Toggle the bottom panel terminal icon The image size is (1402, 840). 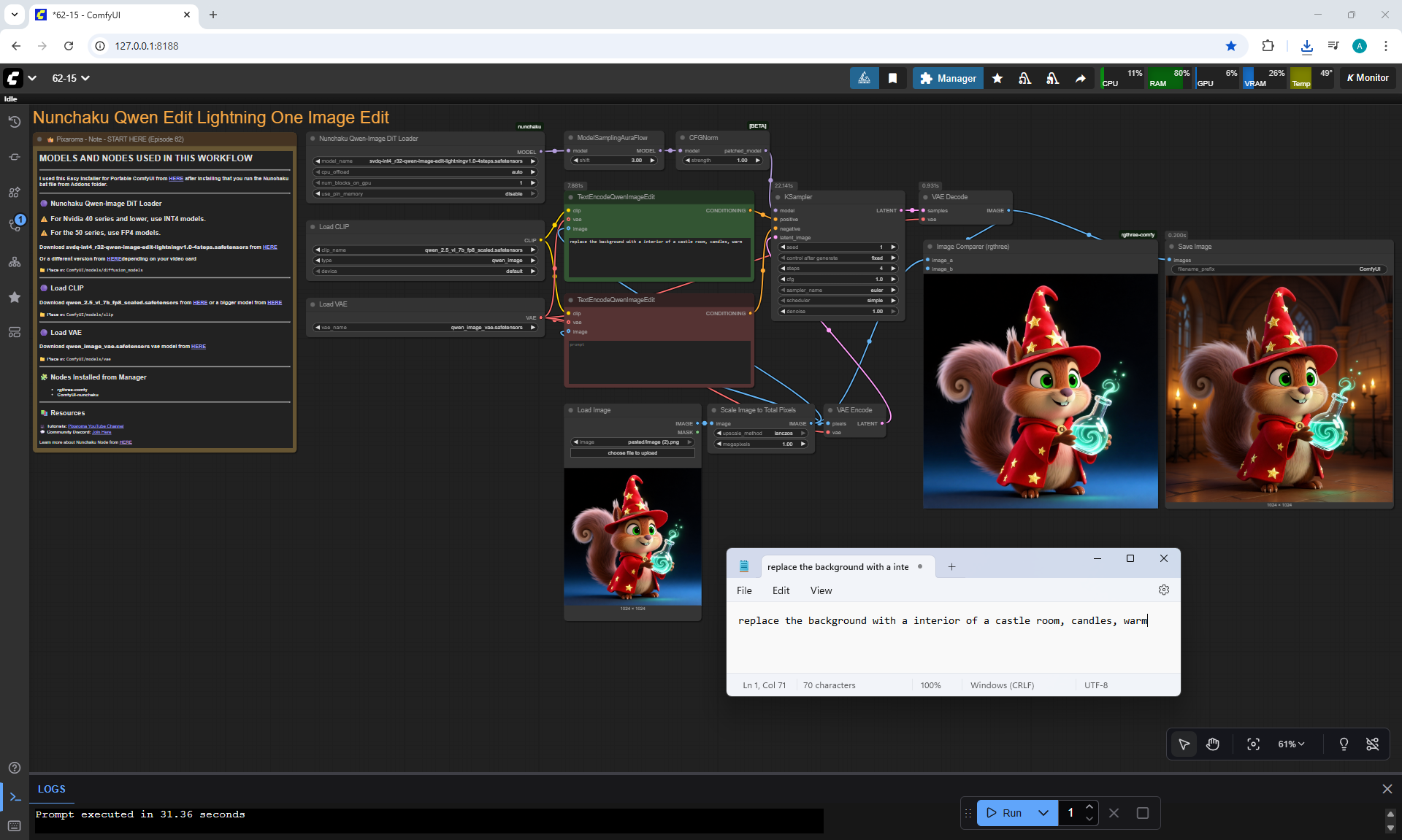(x=15, y=797)
